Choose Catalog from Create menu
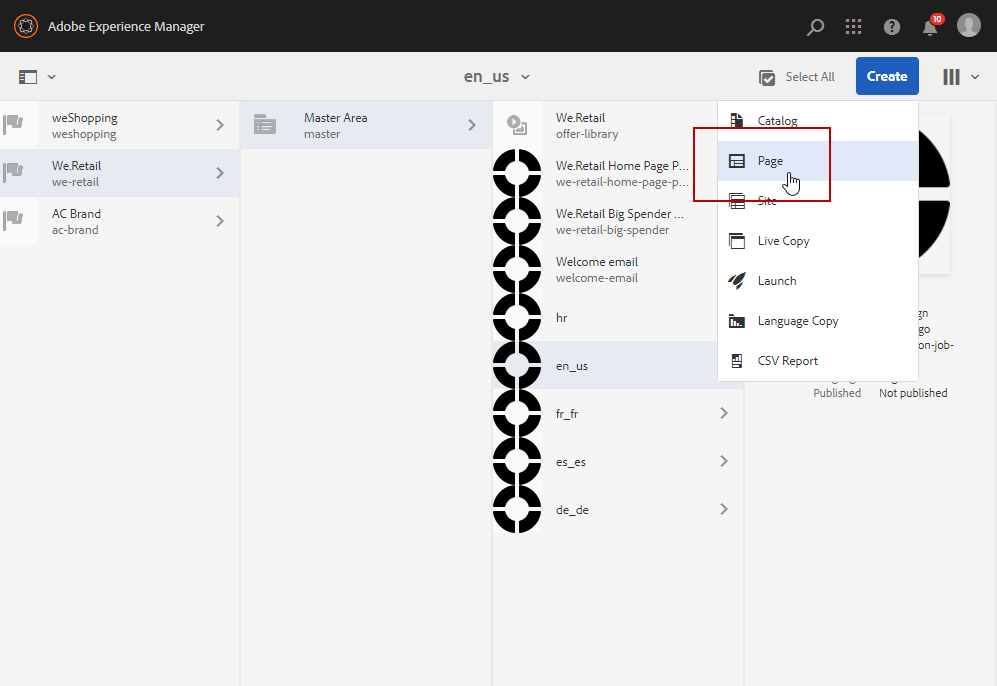The height and width of the screenshot is (686, 997). [x=818, y=121]
